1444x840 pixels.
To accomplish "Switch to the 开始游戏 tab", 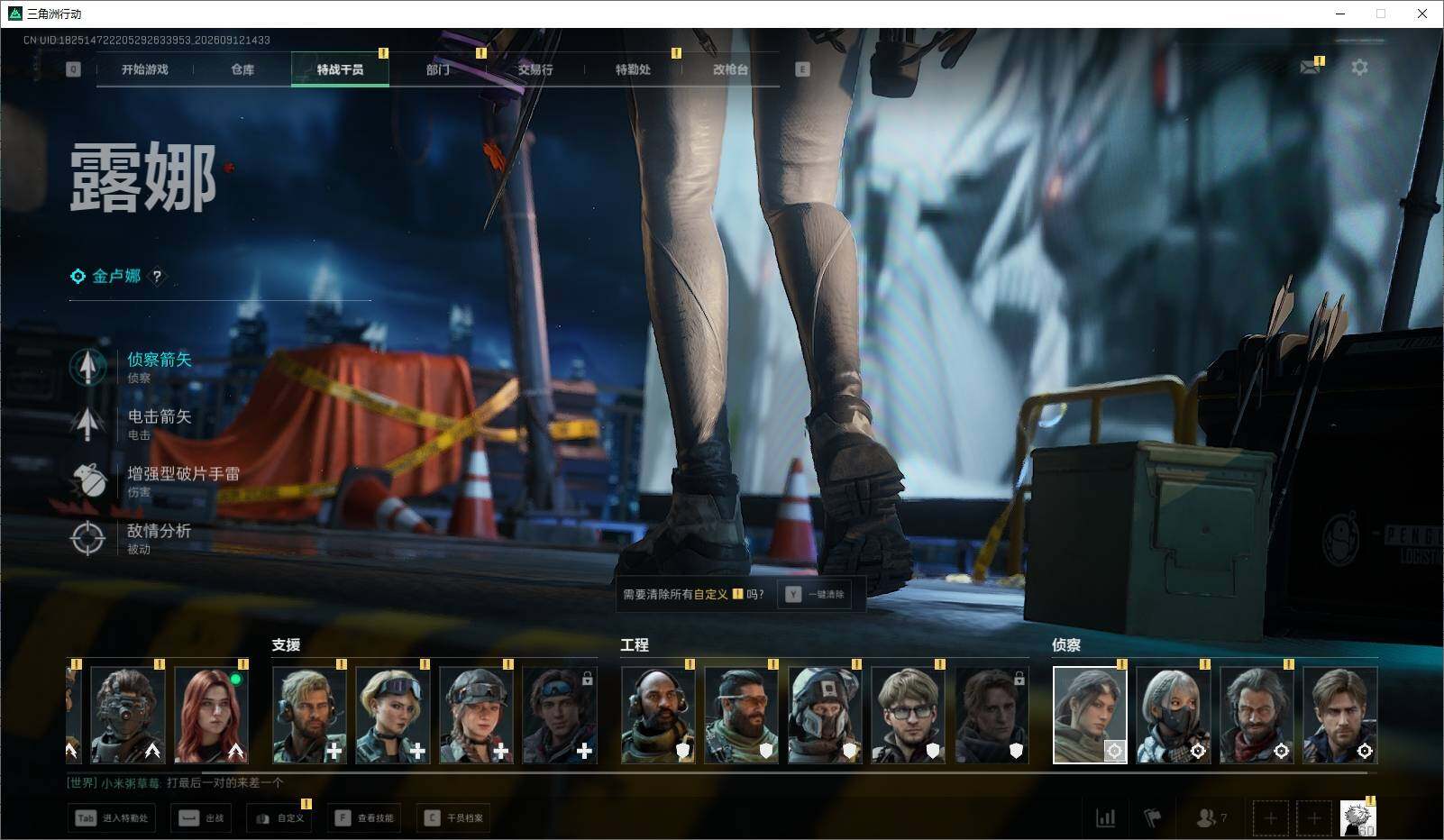I will 145,69.
